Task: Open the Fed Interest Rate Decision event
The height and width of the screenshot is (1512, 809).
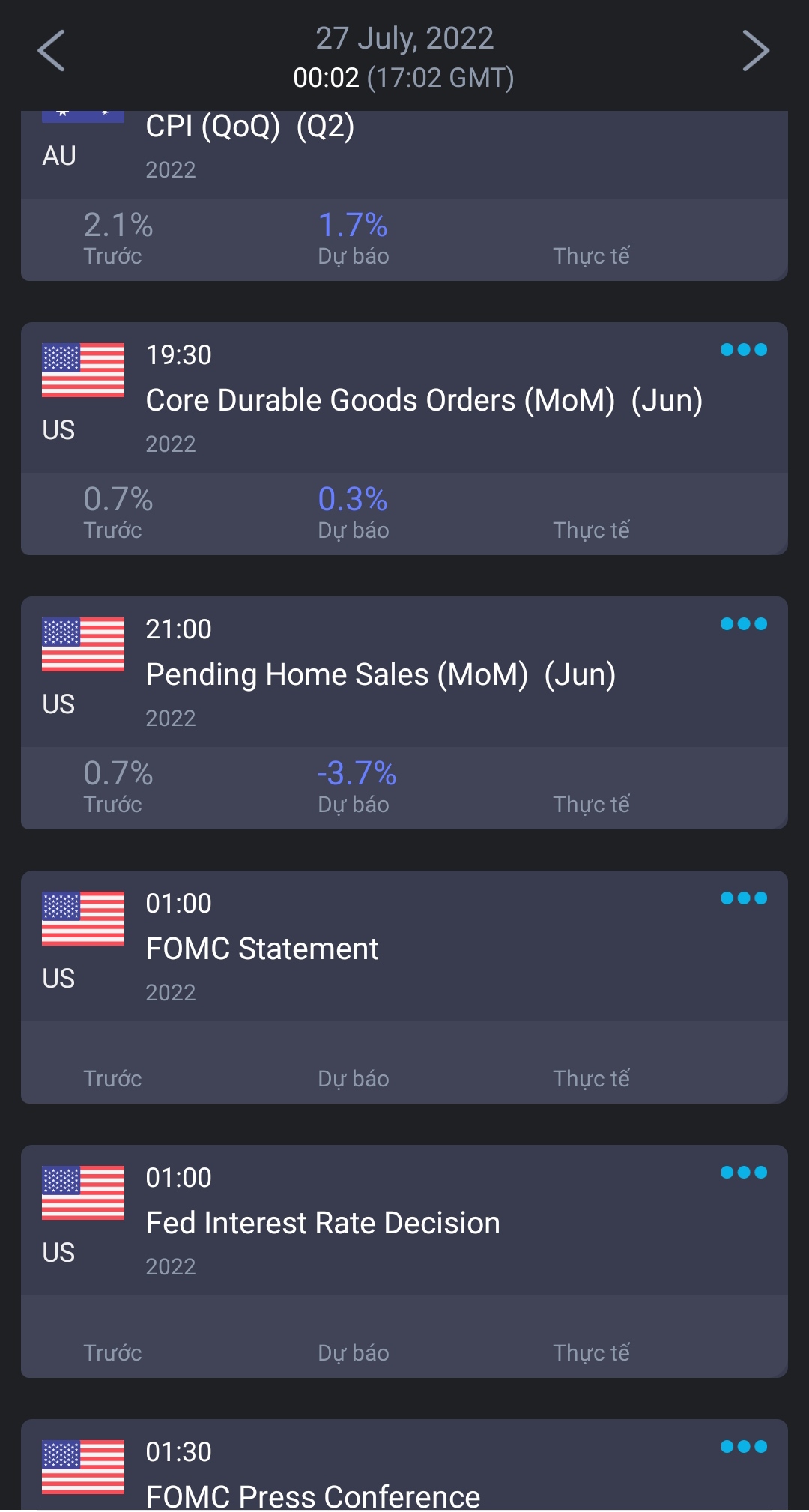Action: 323,1224
